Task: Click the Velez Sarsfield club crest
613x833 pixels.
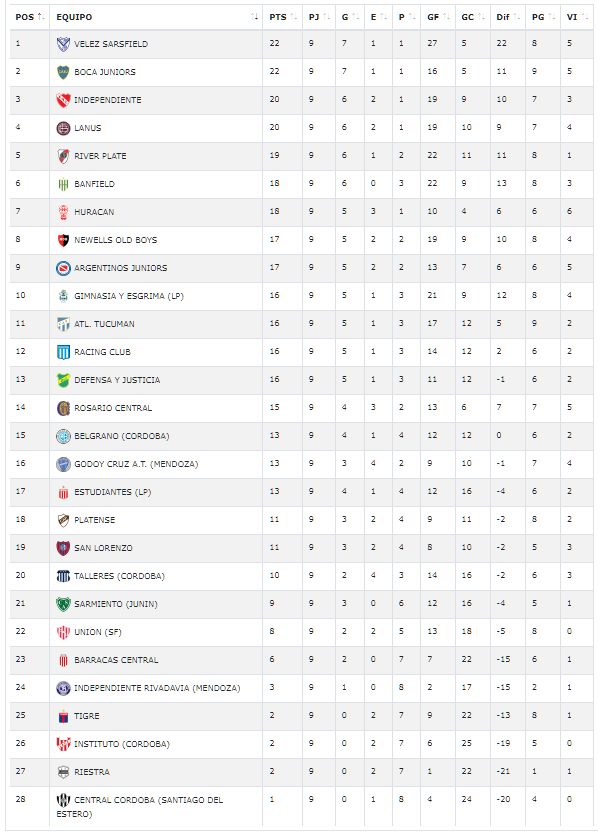Action: 63,44
